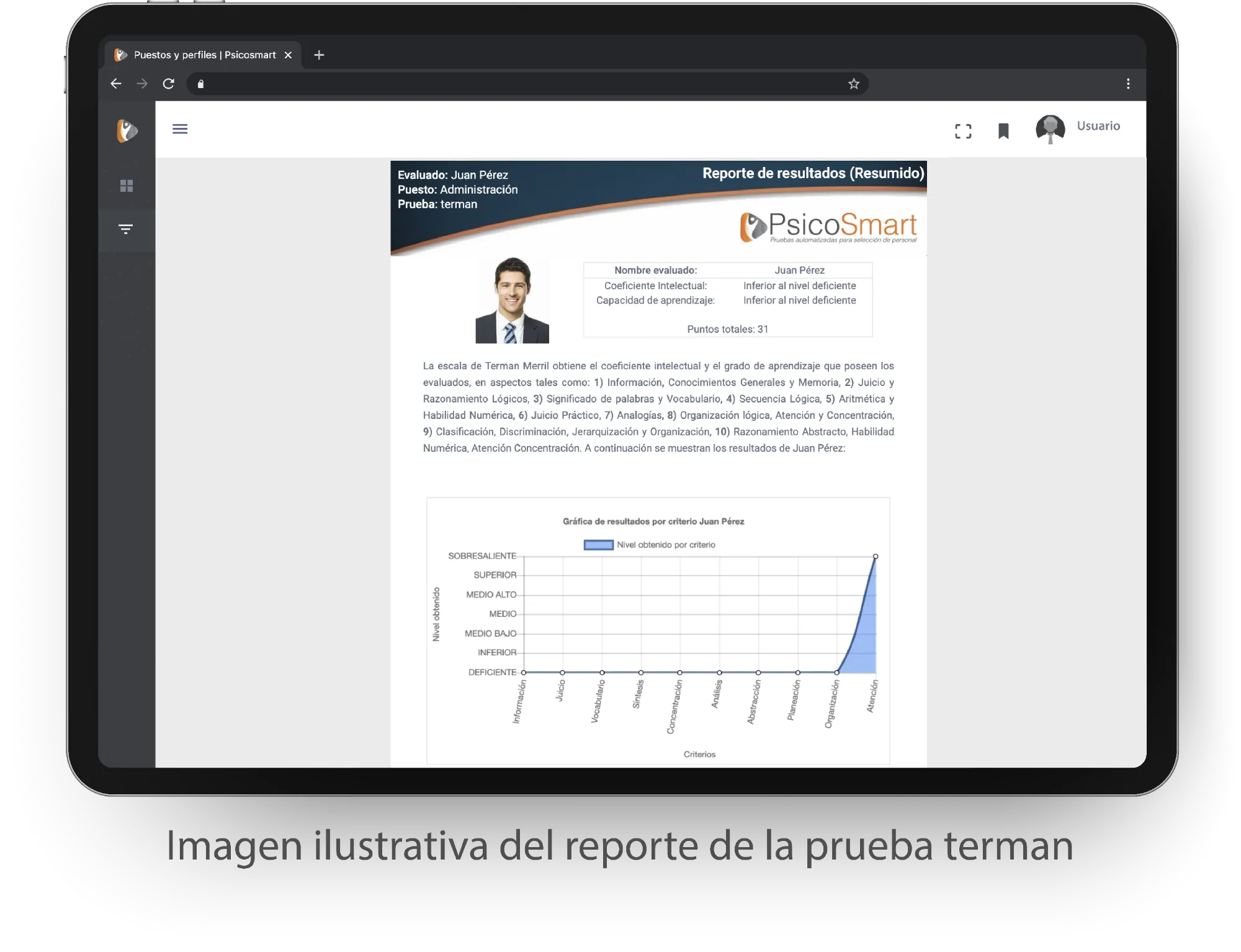Click the padlock site info icon
Image resolution: width=1241 pixels, height=952 pixels.
pos(200,84)
